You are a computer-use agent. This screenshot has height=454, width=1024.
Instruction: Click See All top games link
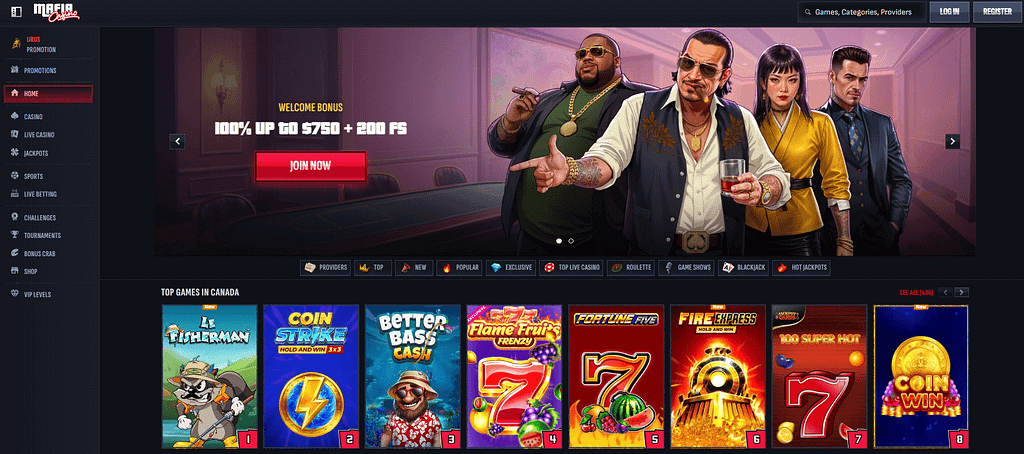click(916, 292)
